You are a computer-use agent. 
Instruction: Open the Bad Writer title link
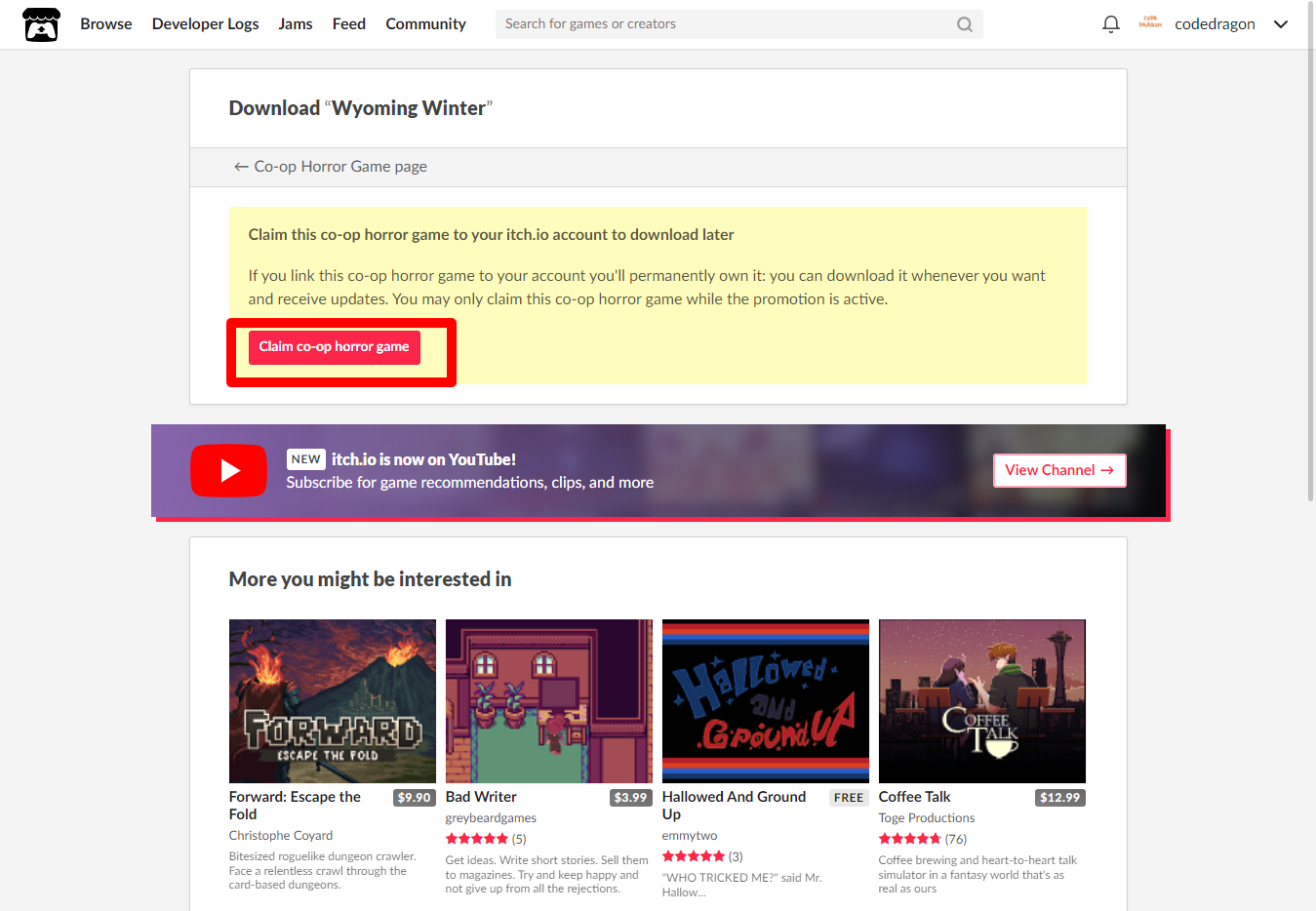coord(481,797)
